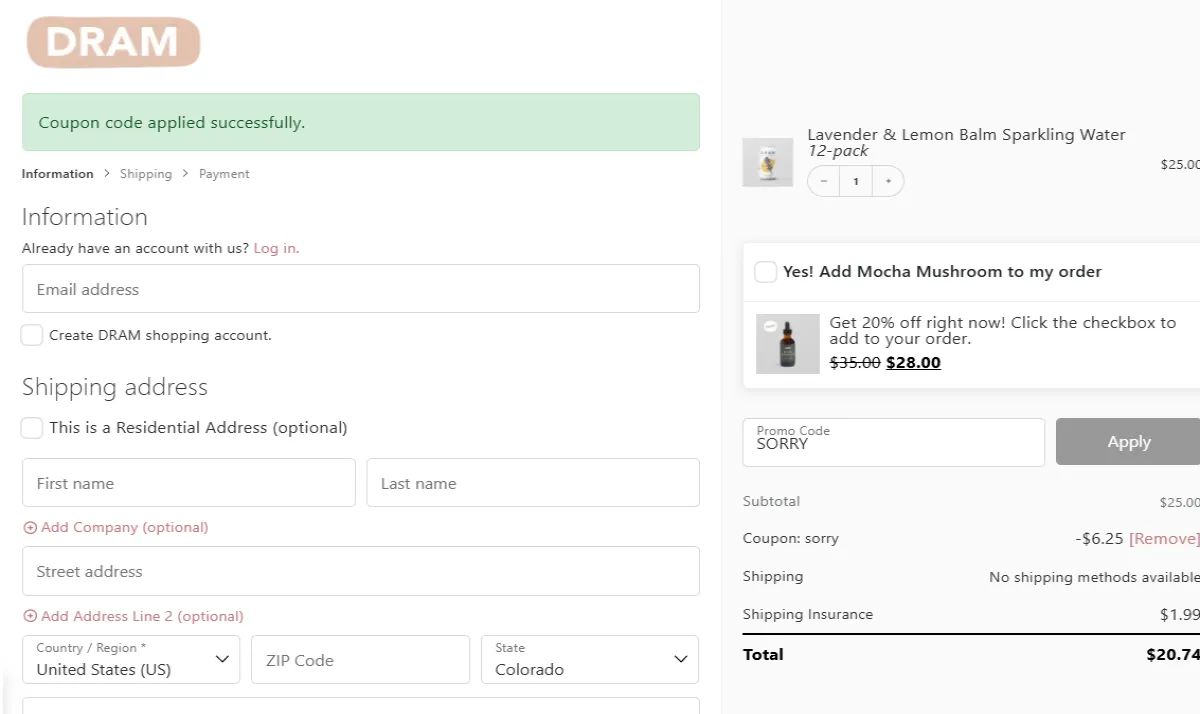1200x714 pixels.
Task: Click the underlined $28.00 discounted price
Action: click(913, 362)
